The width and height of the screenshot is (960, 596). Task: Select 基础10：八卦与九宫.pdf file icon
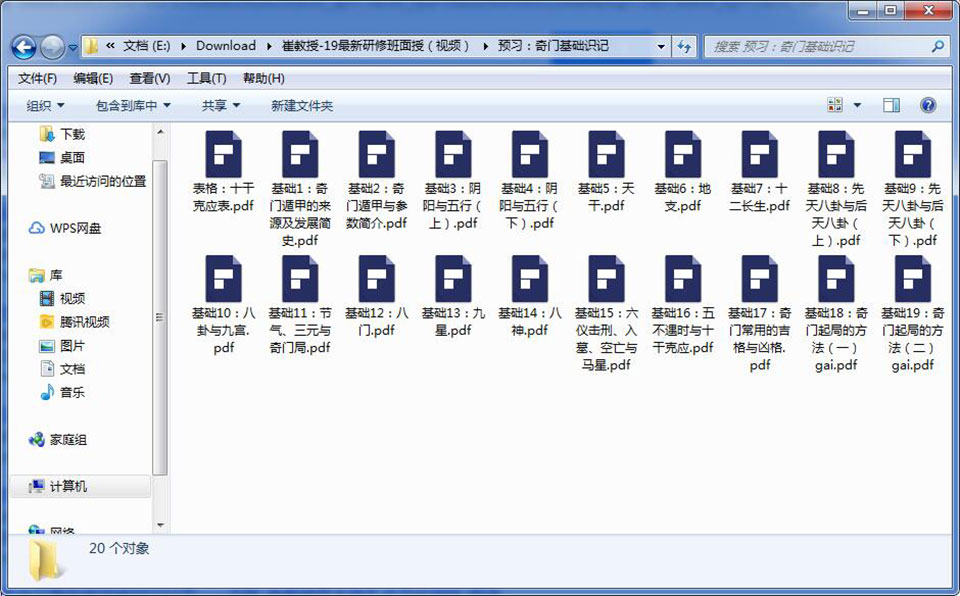223,279
